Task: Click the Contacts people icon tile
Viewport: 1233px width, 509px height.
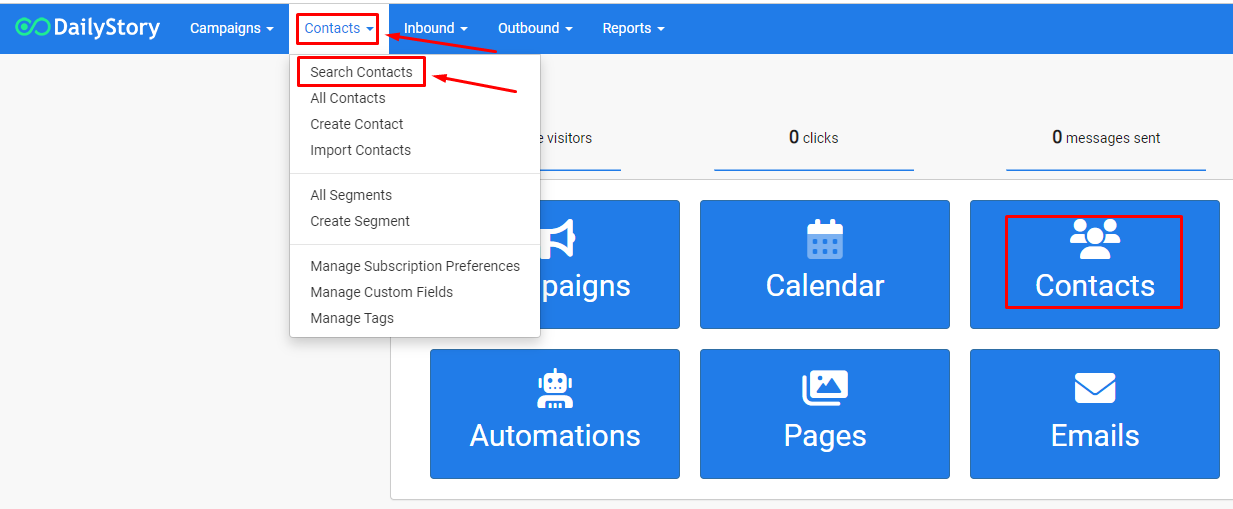Action: click(x=1095, y=239)
